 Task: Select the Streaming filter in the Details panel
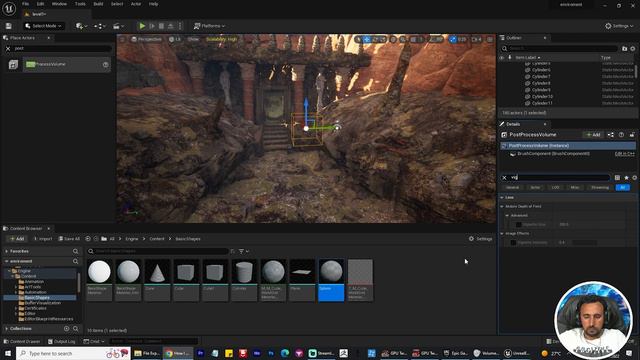[x=600, y=187]
